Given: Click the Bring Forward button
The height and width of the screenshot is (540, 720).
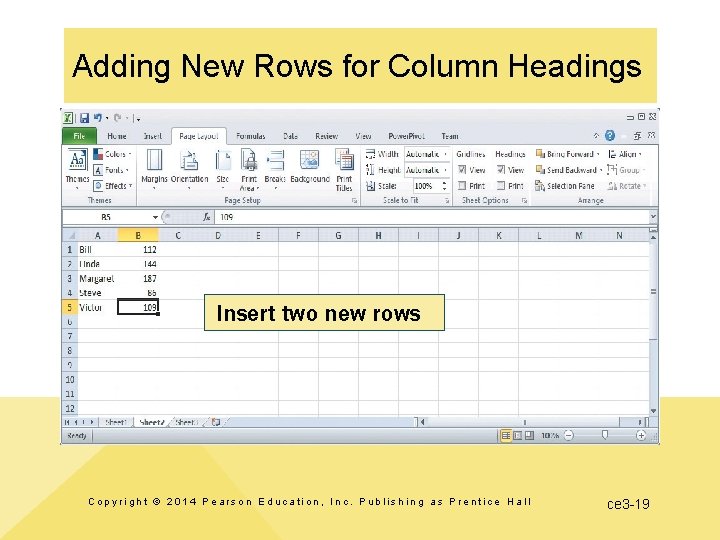Looking at the screenshot, I should 568,154.
